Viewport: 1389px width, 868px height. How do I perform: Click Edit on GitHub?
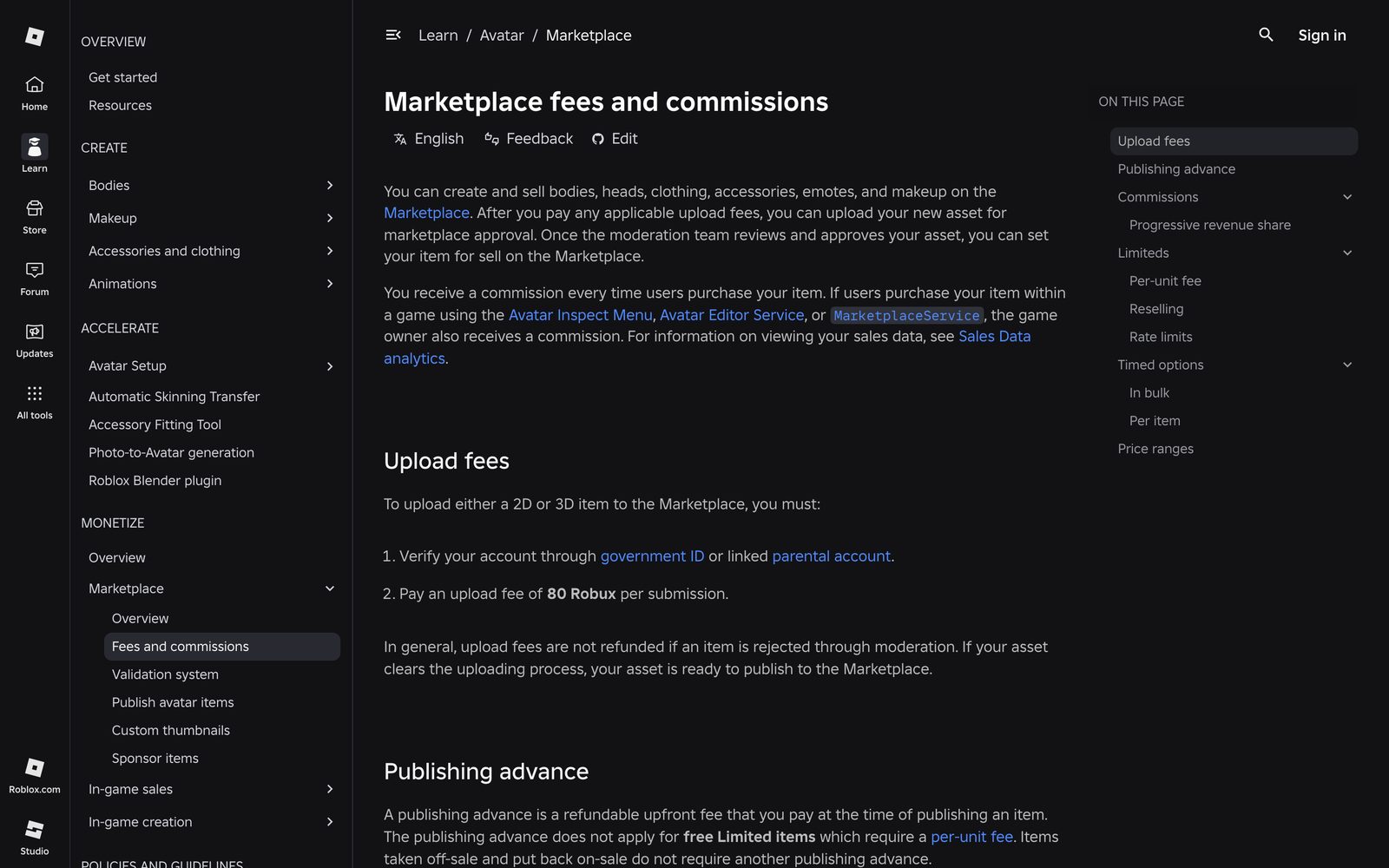click(x=615, y=139)
